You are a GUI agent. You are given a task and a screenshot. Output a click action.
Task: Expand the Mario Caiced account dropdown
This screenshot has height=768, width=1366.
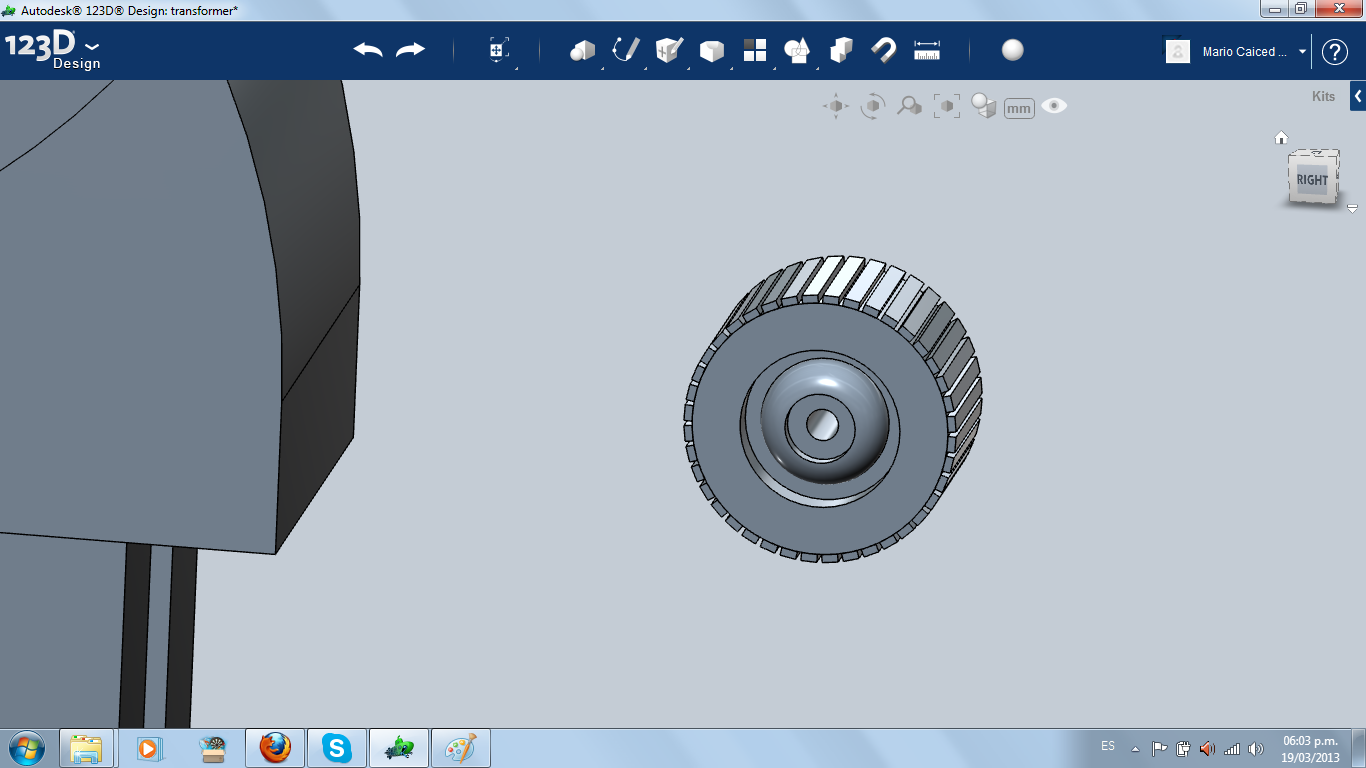1303,52
